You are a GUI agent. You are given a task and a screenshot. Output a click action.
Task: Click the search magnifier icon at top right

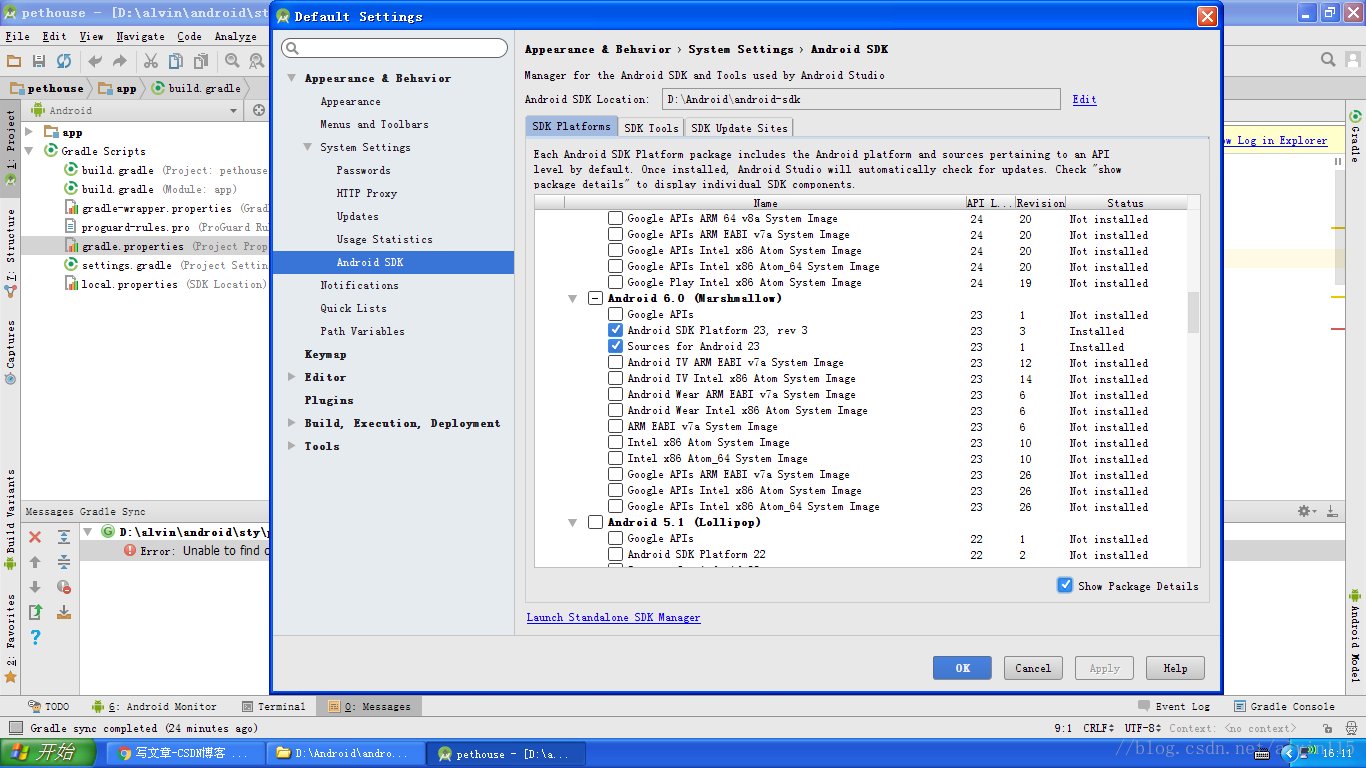tap(1328, 60)
